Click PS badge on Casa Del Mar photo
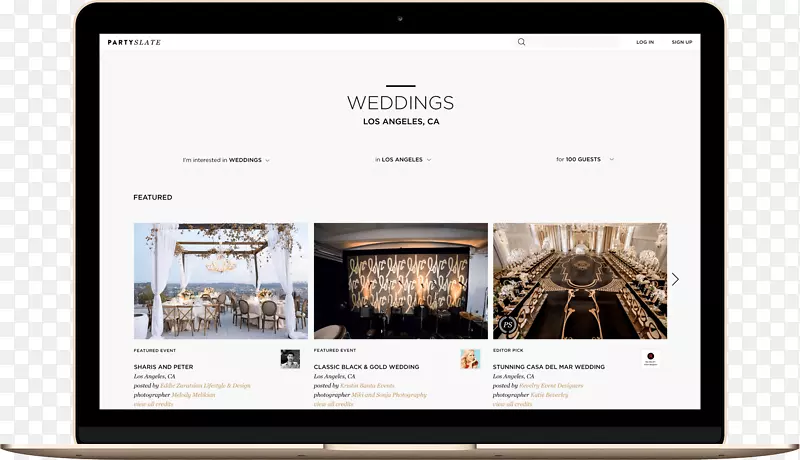 pos(508,325)
